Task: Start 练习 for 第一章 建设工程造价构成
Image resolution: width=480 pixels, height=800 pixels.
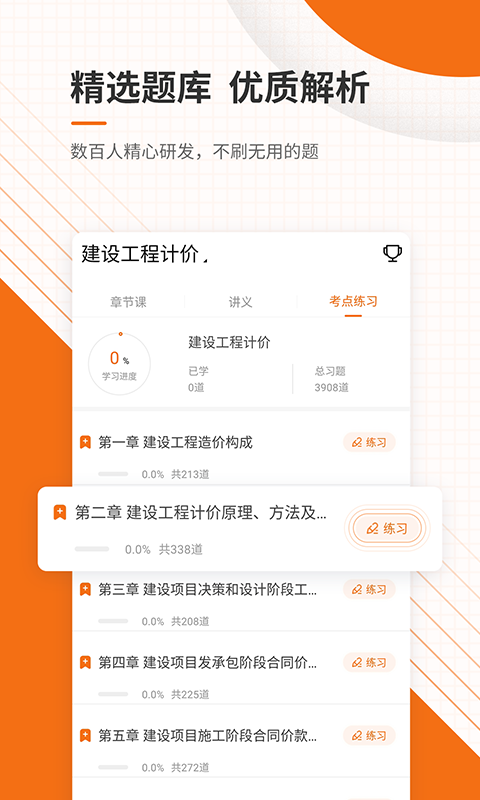Action: click(x=369, y=442)
